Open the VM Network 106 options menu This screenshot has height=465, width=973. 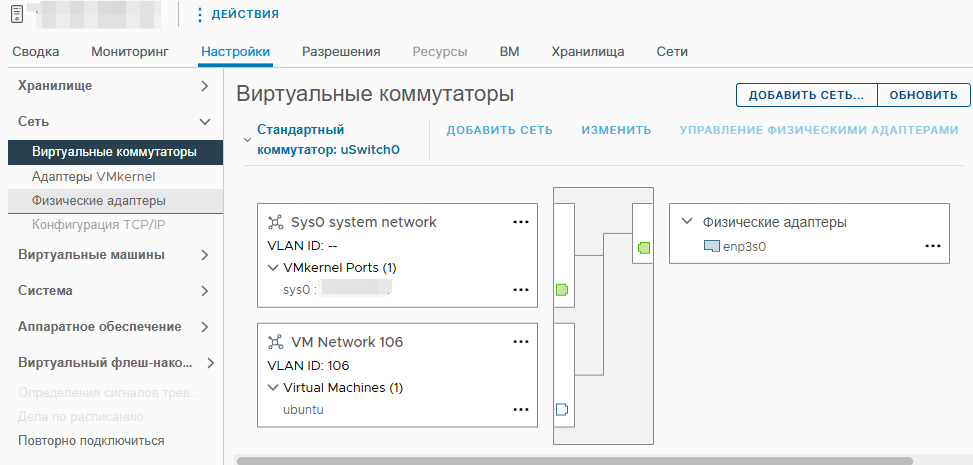coord(521,342)
